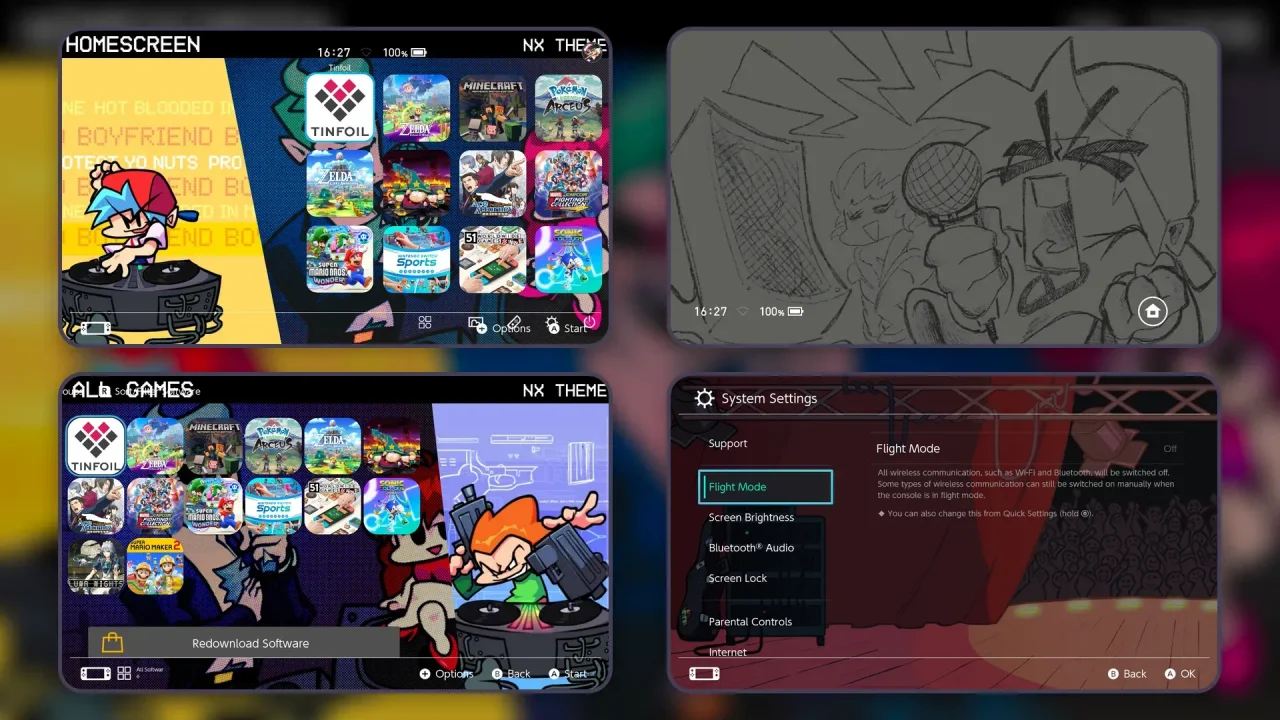Open 51 Worldwide Games on Homescreen panel
Image resolution: width=1280 pixels, height=720 pixels.
click(x=492, y=259)
